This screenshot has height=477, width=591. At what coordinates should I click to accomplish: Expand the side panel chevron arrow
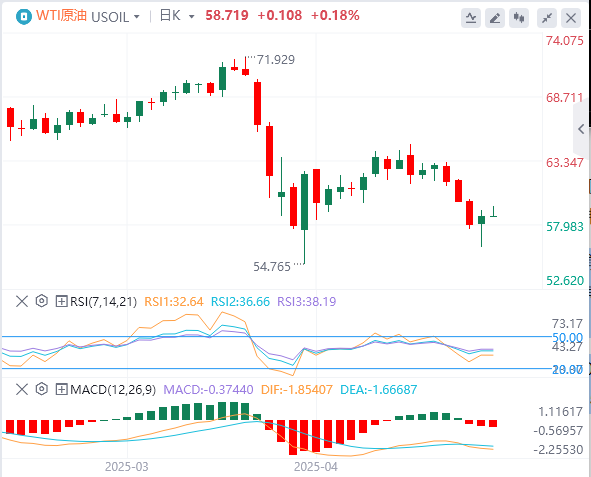tap(582, 129)
